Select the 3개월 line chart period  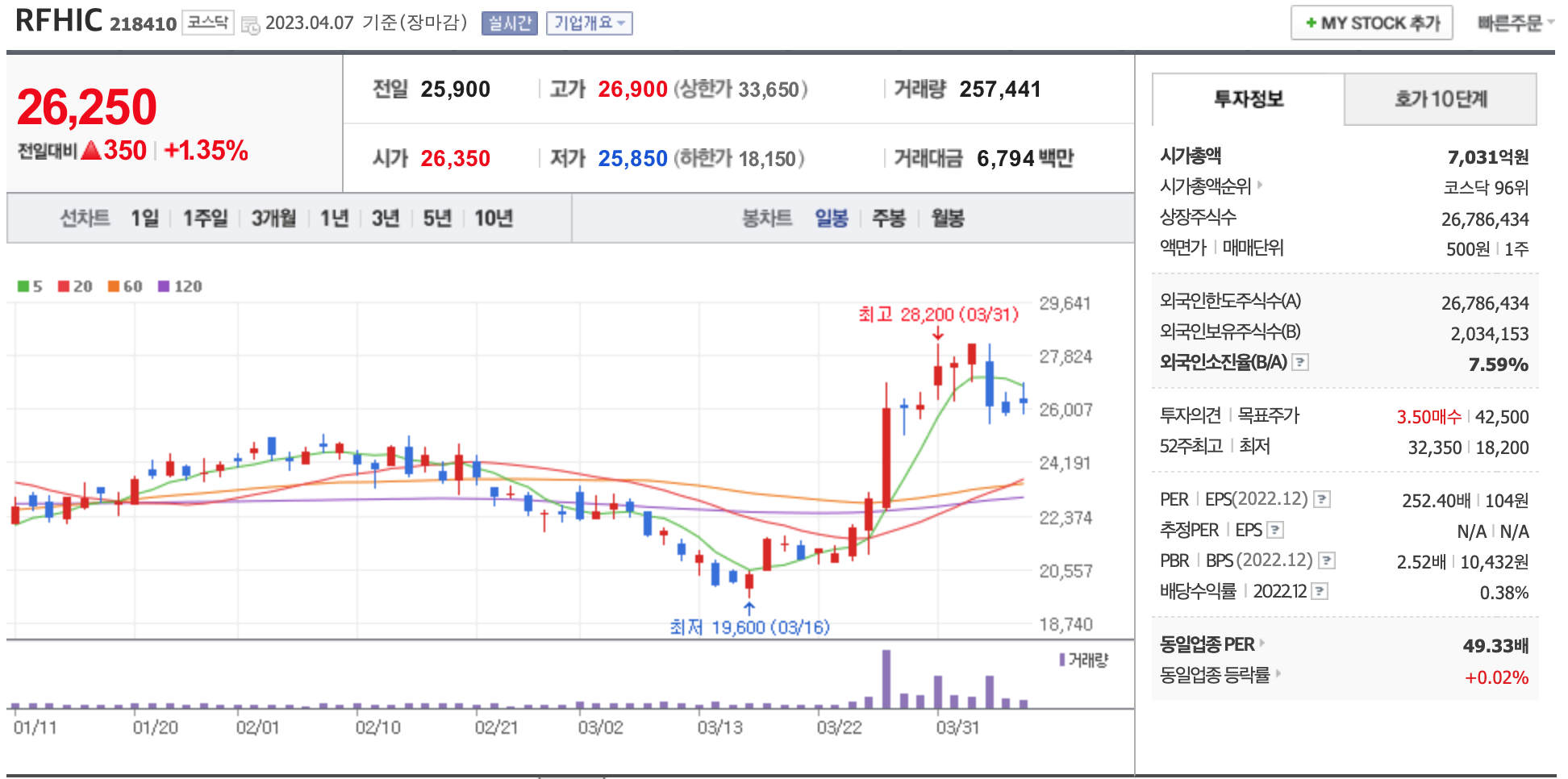tap(273, 219)
